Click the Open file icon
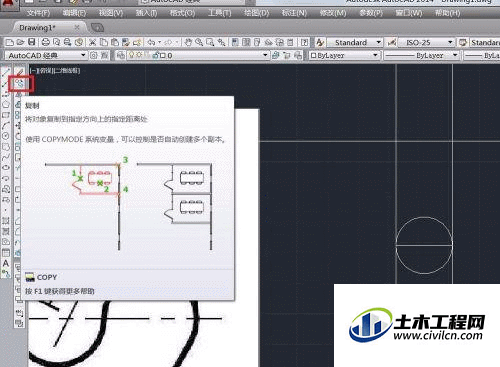 (21, 42)
